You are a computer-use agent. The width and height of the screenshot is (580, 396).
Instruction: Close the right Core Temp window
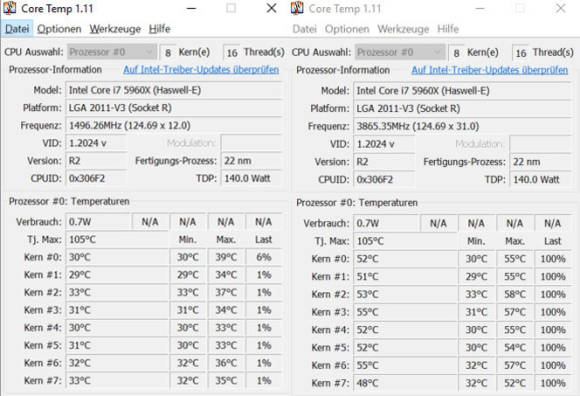(561, 8)
